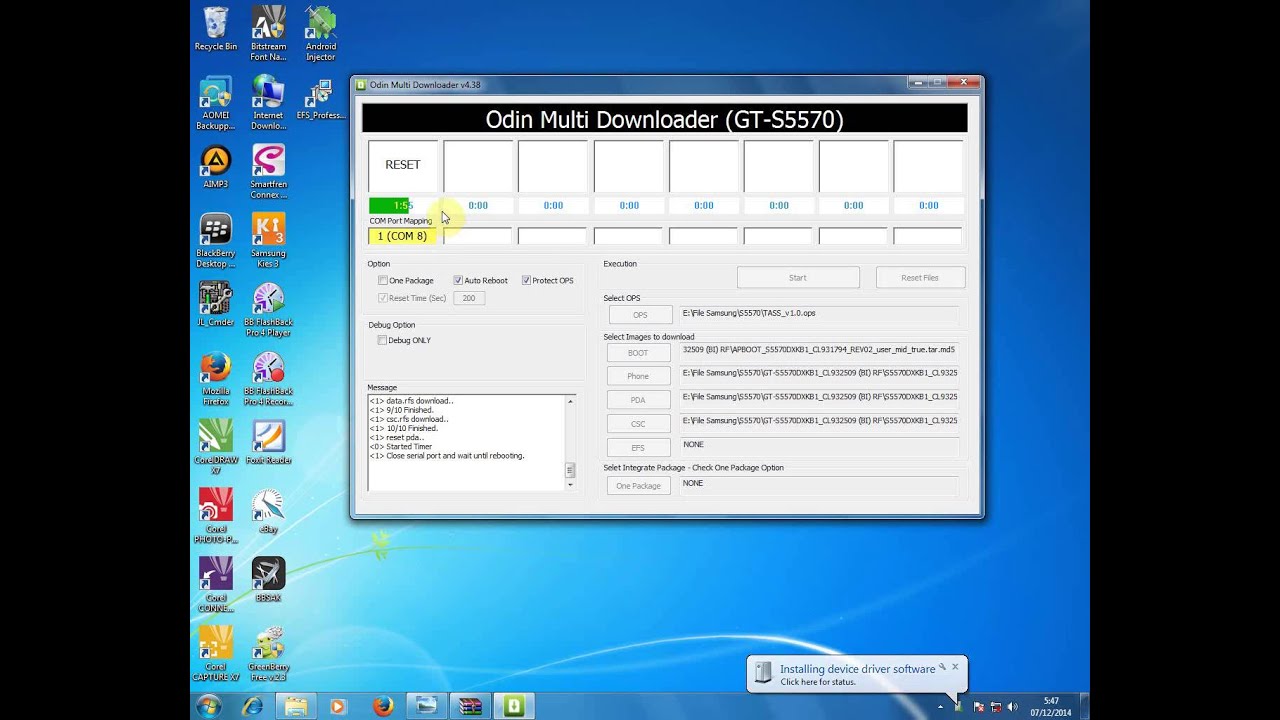1280x720 pixels.
Task: Open GreenBerry Free desktop shortcut
Action: pos(268,654)
